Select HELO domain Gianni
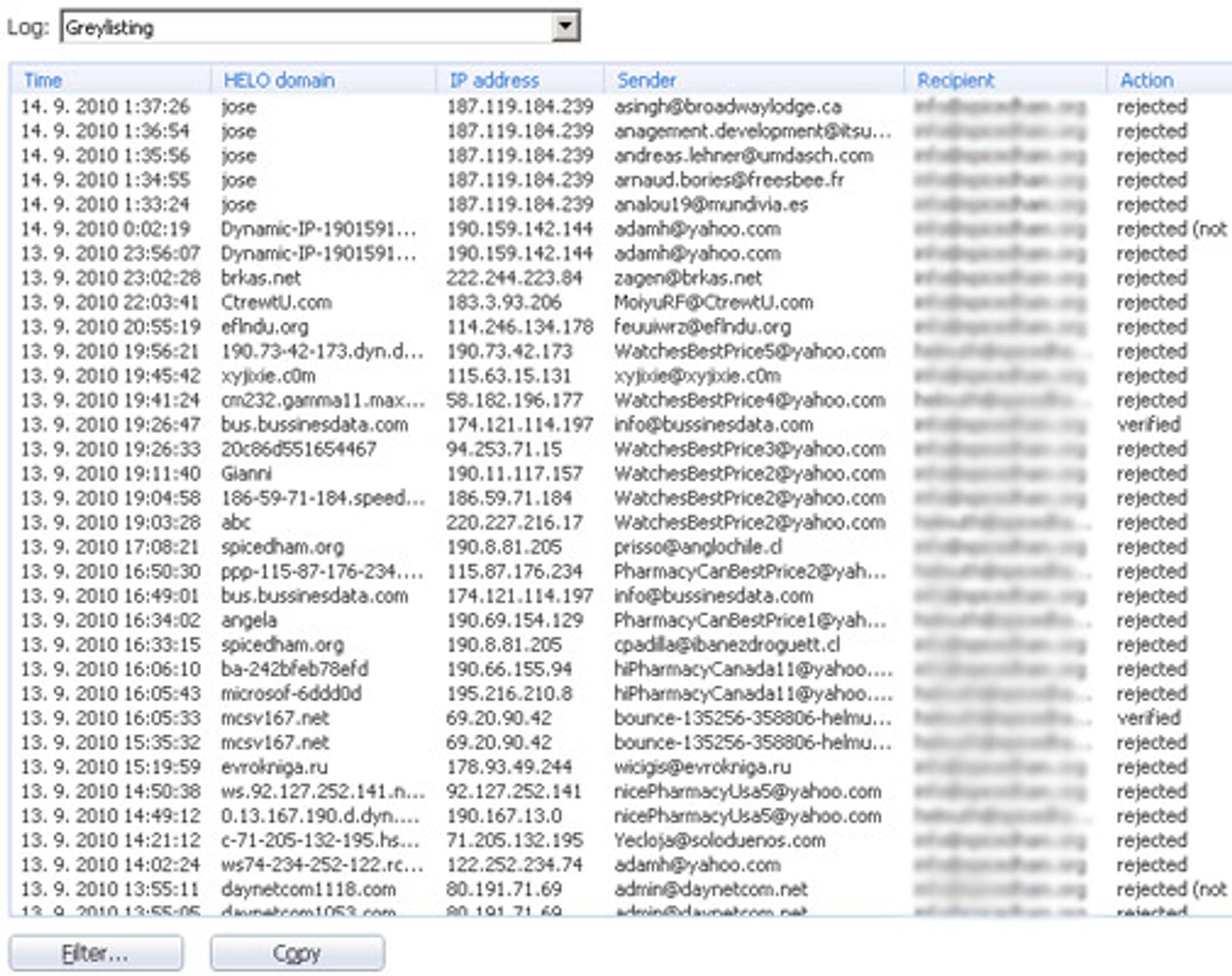1232x976 pixels. [246, 473]
